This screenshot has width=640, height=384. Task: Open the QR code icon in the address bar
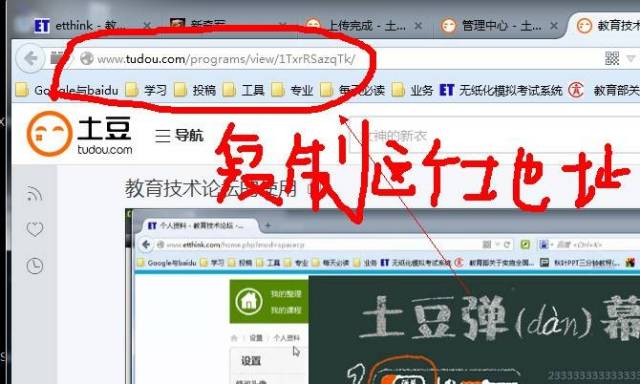coord(612,59)
